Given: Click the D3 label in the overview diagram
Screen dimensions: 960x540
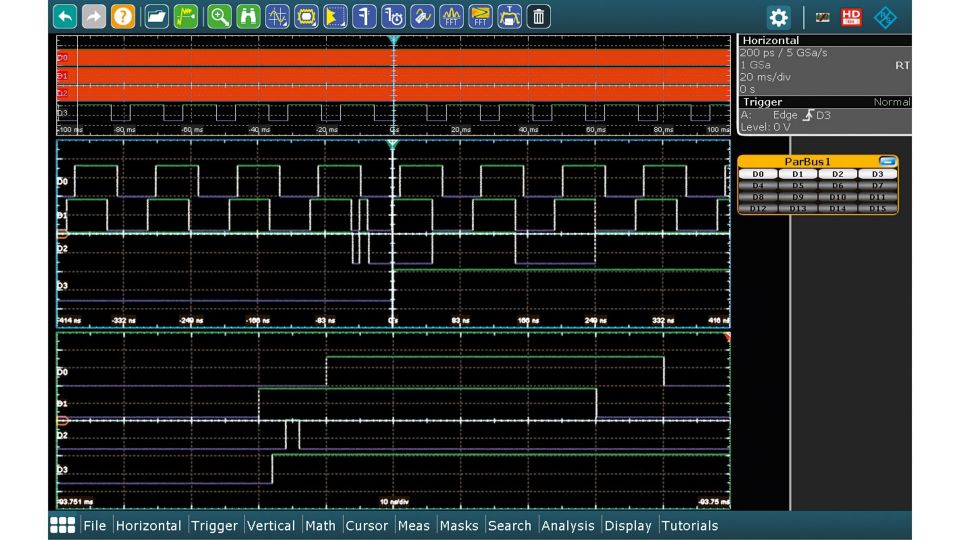Looking at the screenshot, I should pyautogui.click(x=62, y=113).
